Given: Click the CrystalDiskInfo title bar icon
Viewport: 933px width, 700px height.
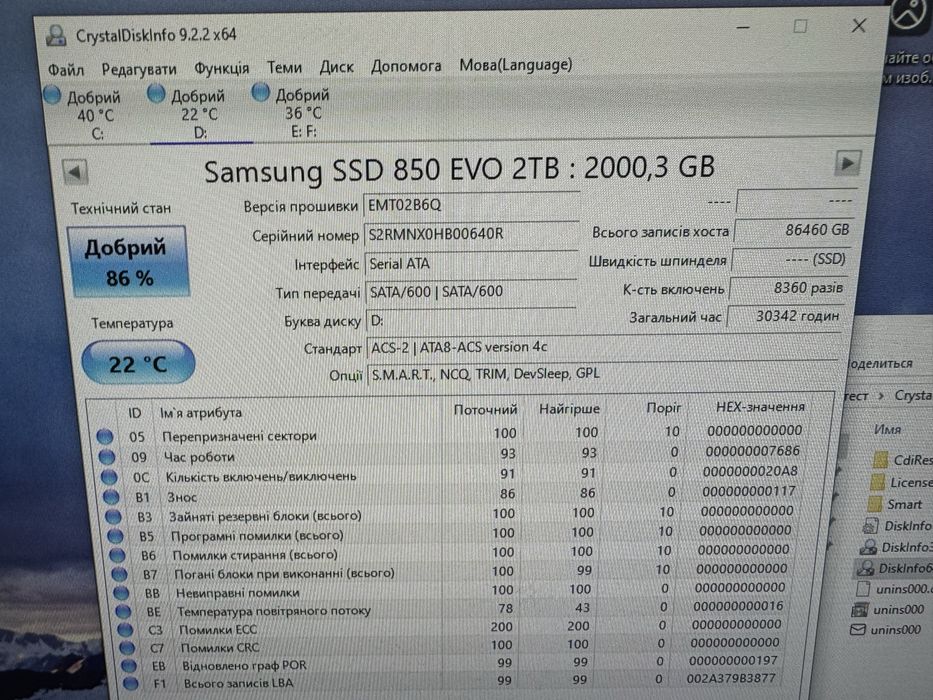Looking at the screenshot, I should pyautogui.click(x=56, y=36).
